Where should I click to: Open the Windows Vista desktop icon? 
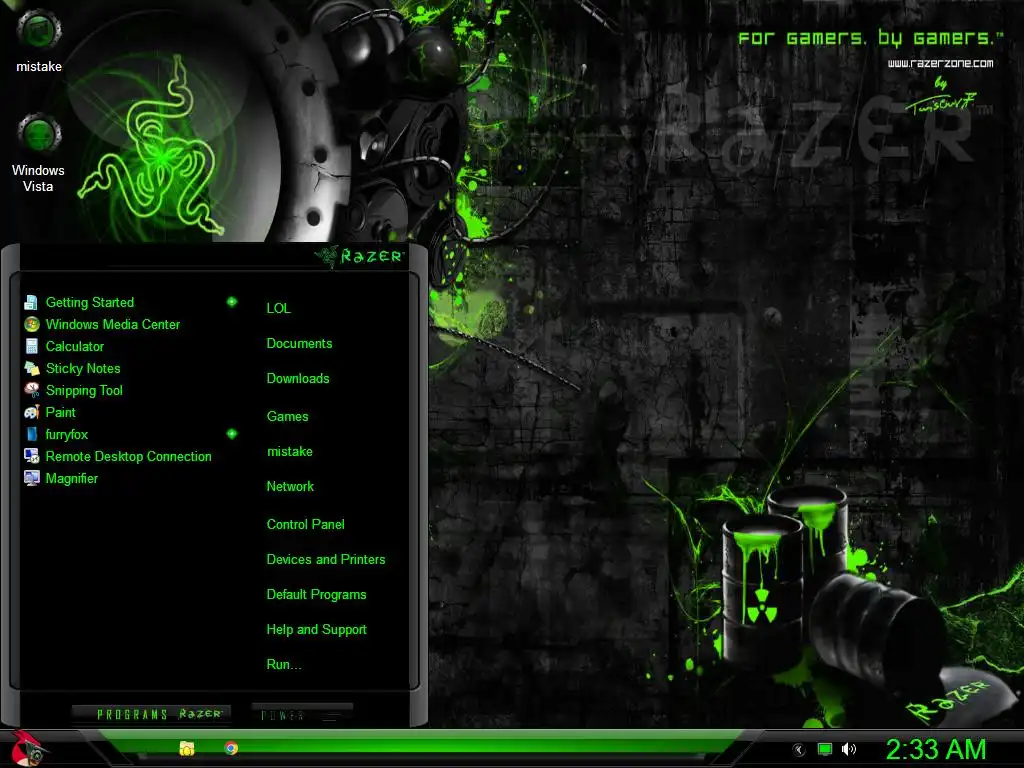[x=39, y=133]
